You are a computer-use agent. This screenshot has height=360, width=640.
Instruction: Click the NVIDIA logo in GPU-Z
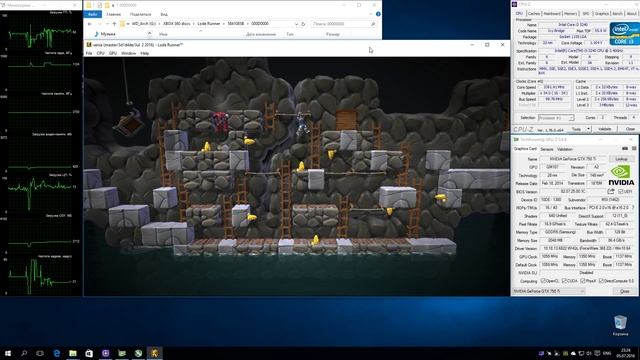tap(621, 176)
